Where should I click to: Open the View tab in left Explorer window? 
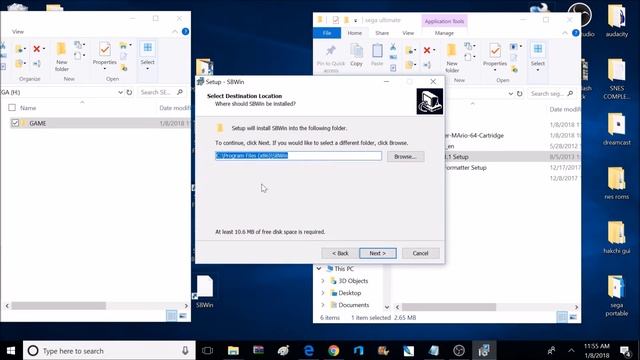click(18, 31)
